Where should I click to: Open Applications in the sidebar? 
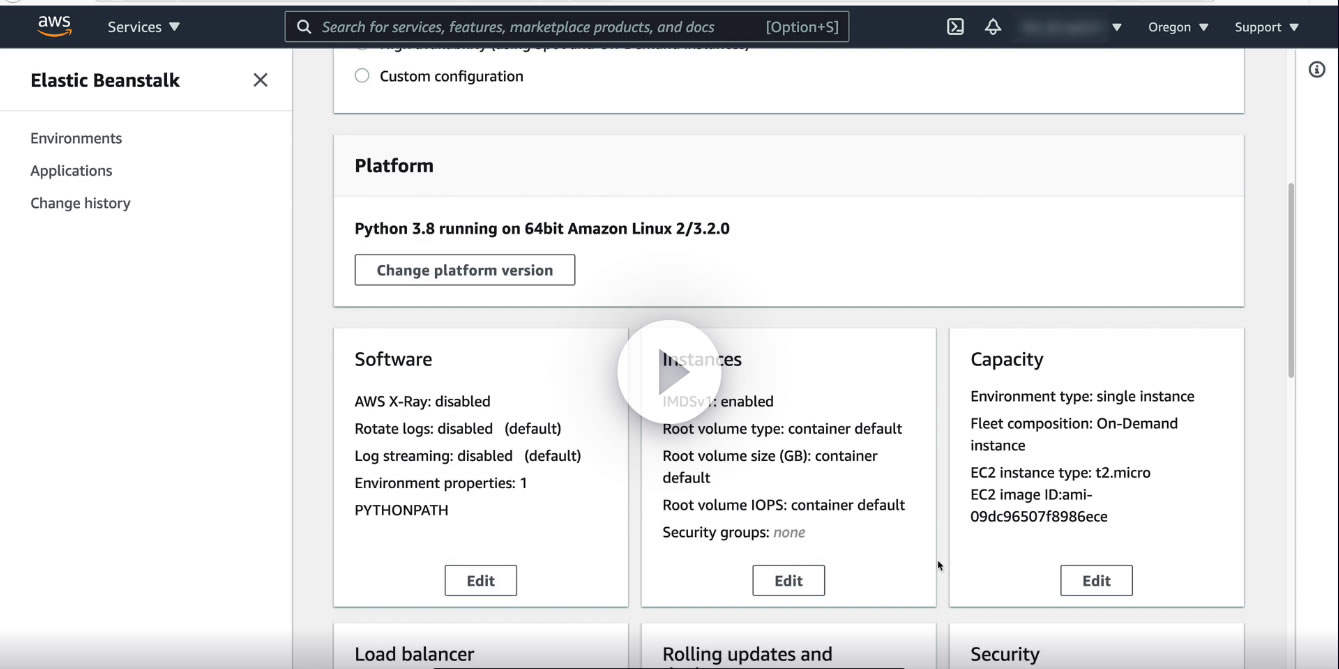click(71, 171)
